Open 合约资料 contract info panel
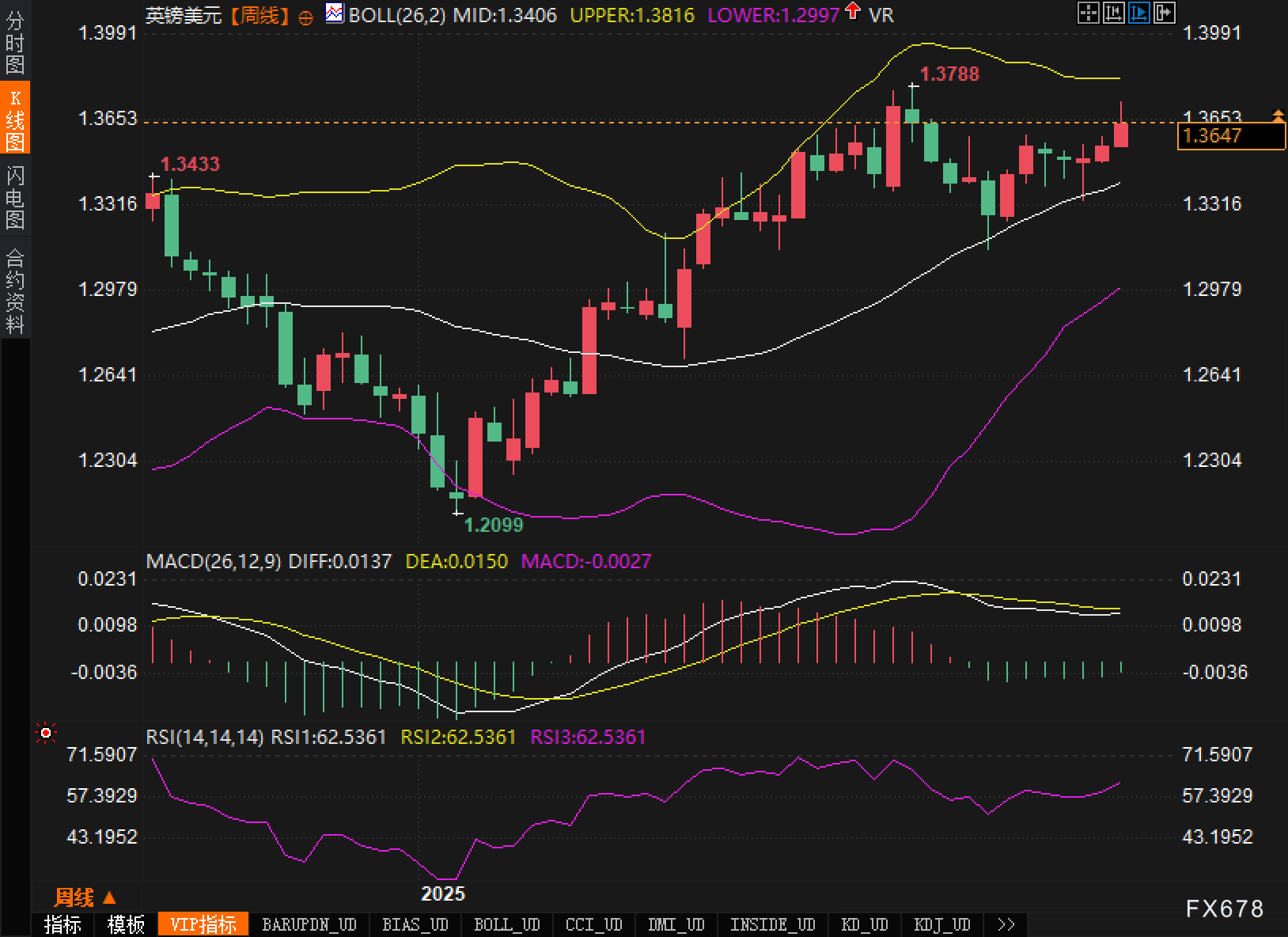1288x937 pixels. (x=15, y=290)
